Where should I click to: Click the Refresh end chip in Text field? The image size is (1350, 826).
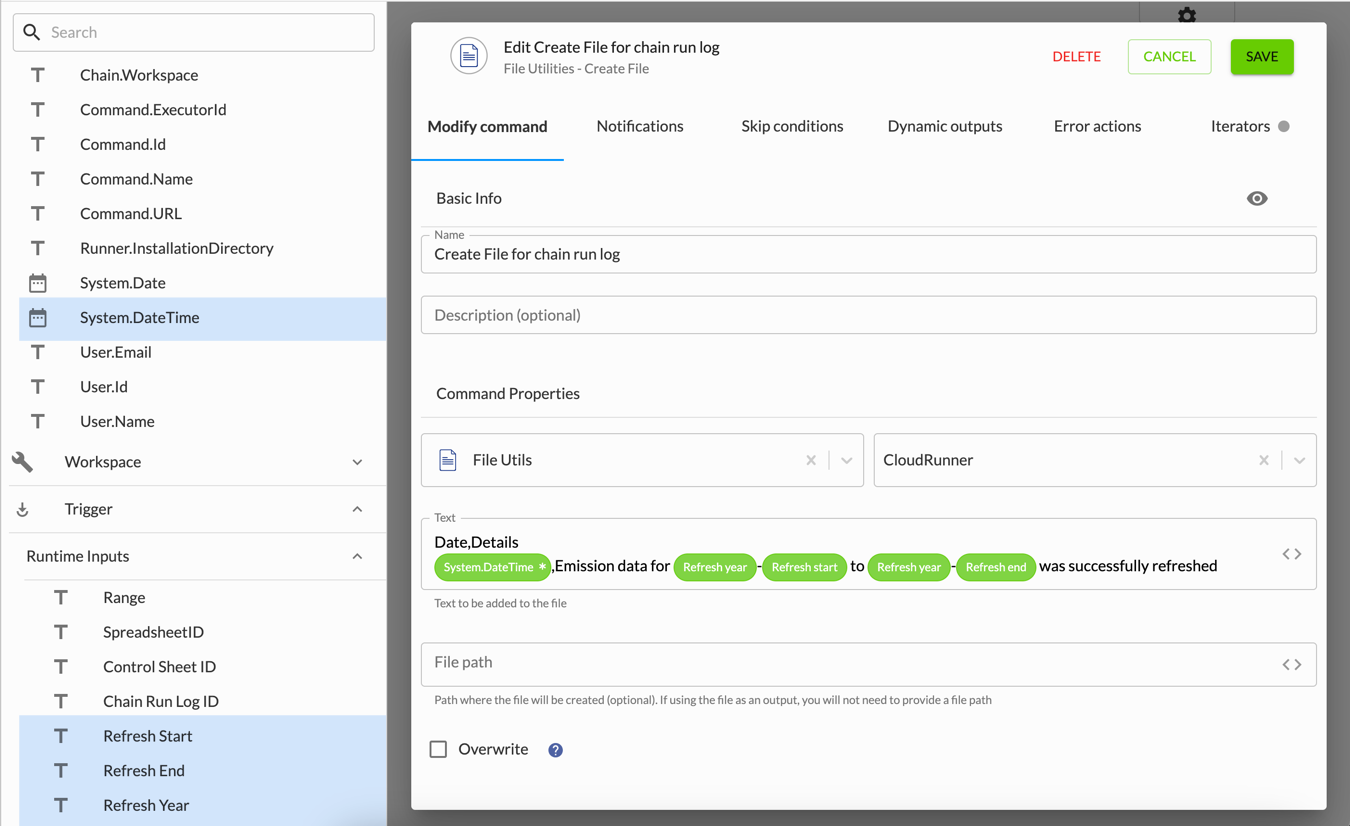click(x=996, y=567)
